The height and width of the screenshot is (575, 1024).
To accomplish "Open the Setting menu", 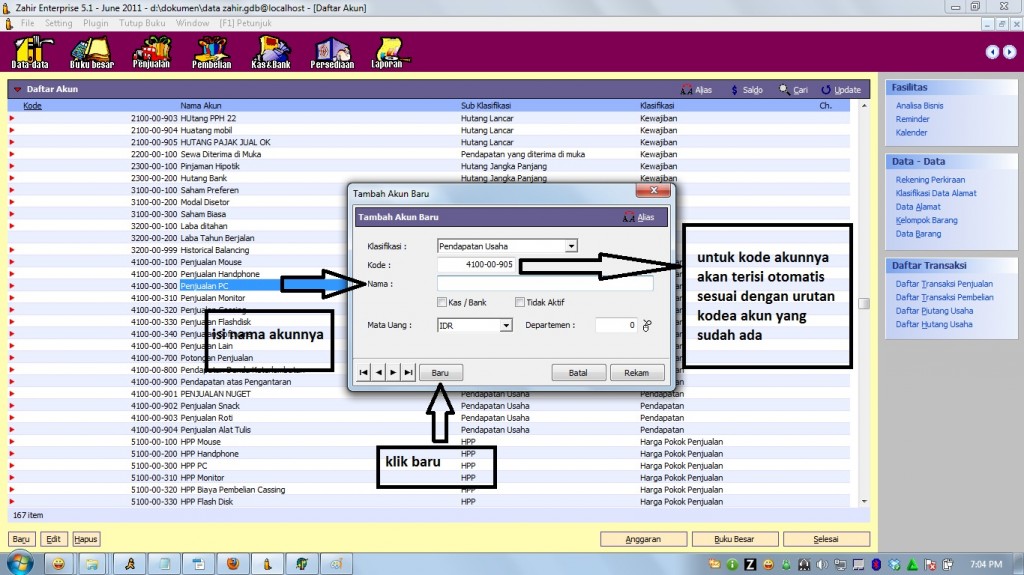I will (58, 22).
